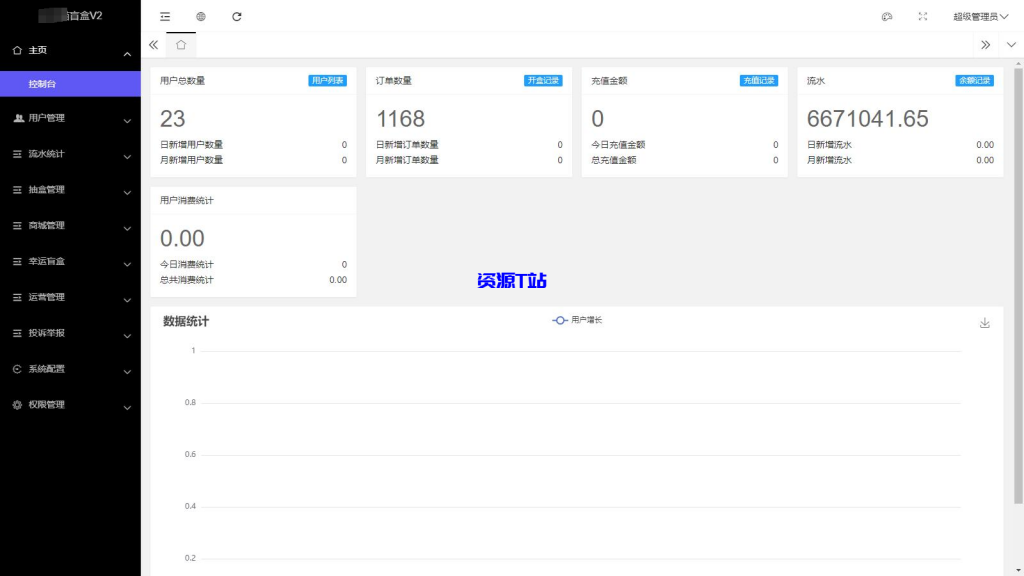
Task: Select the 控制台 menu item
Action: (x=70, y=84)
